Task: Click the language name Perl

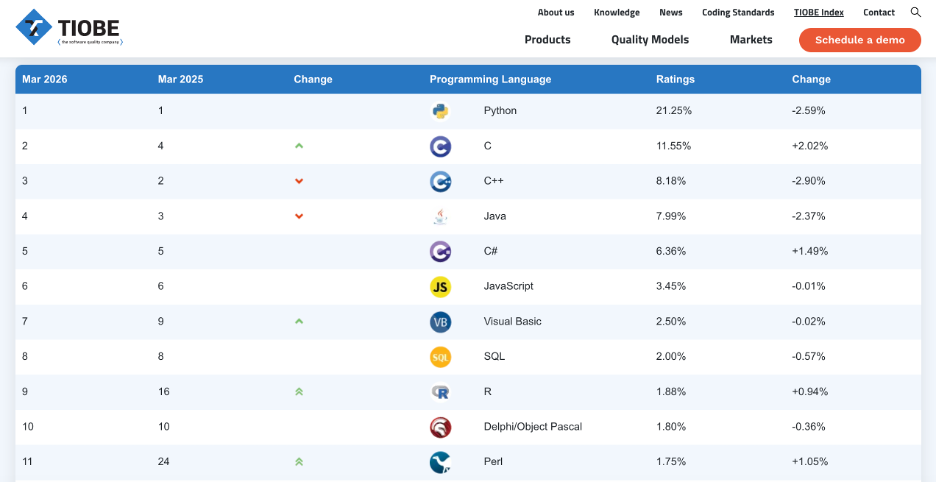Action: click(x=492, y=462)
